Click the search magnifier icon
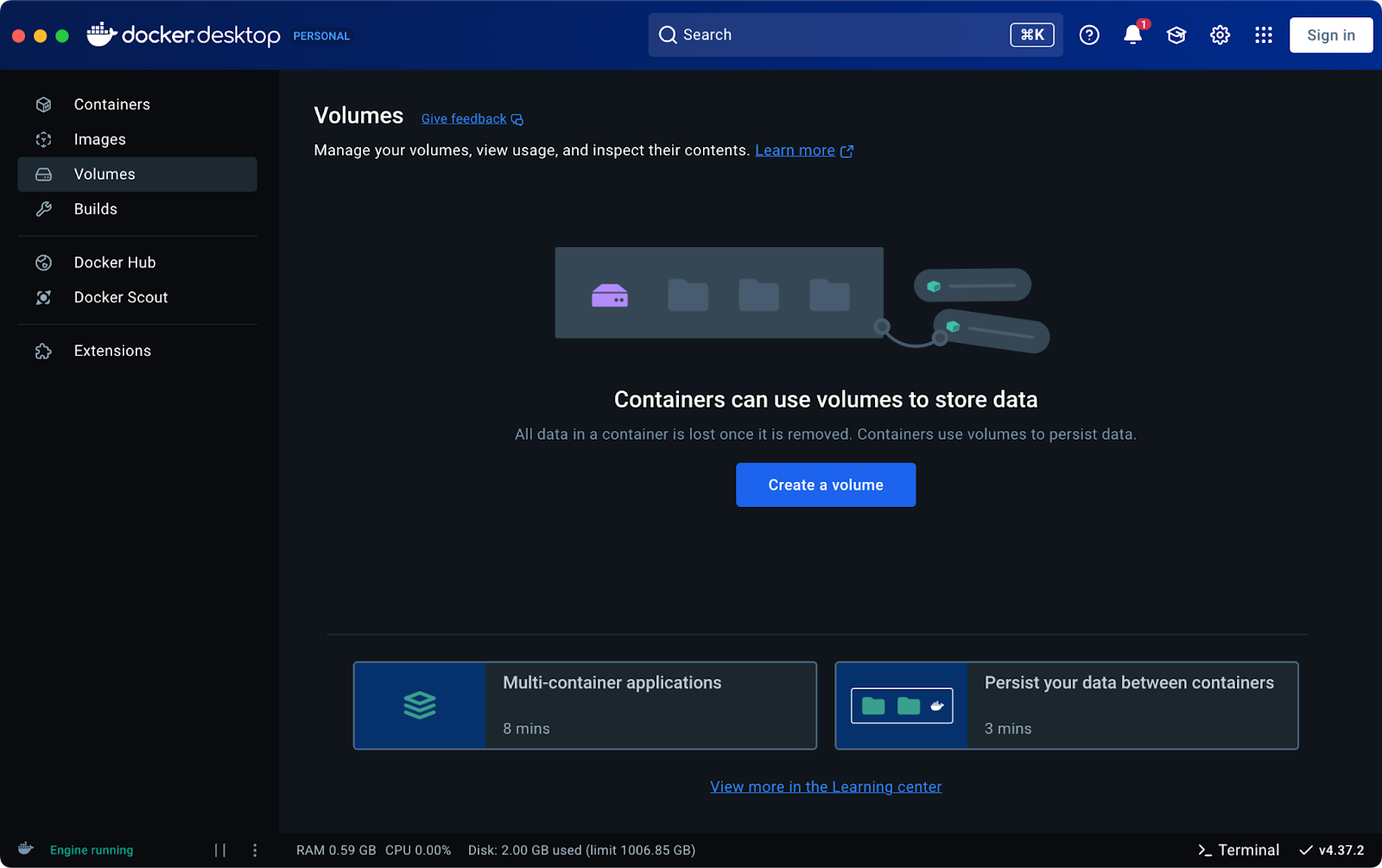Screen dimensions: 1382x868 point(668,35)
